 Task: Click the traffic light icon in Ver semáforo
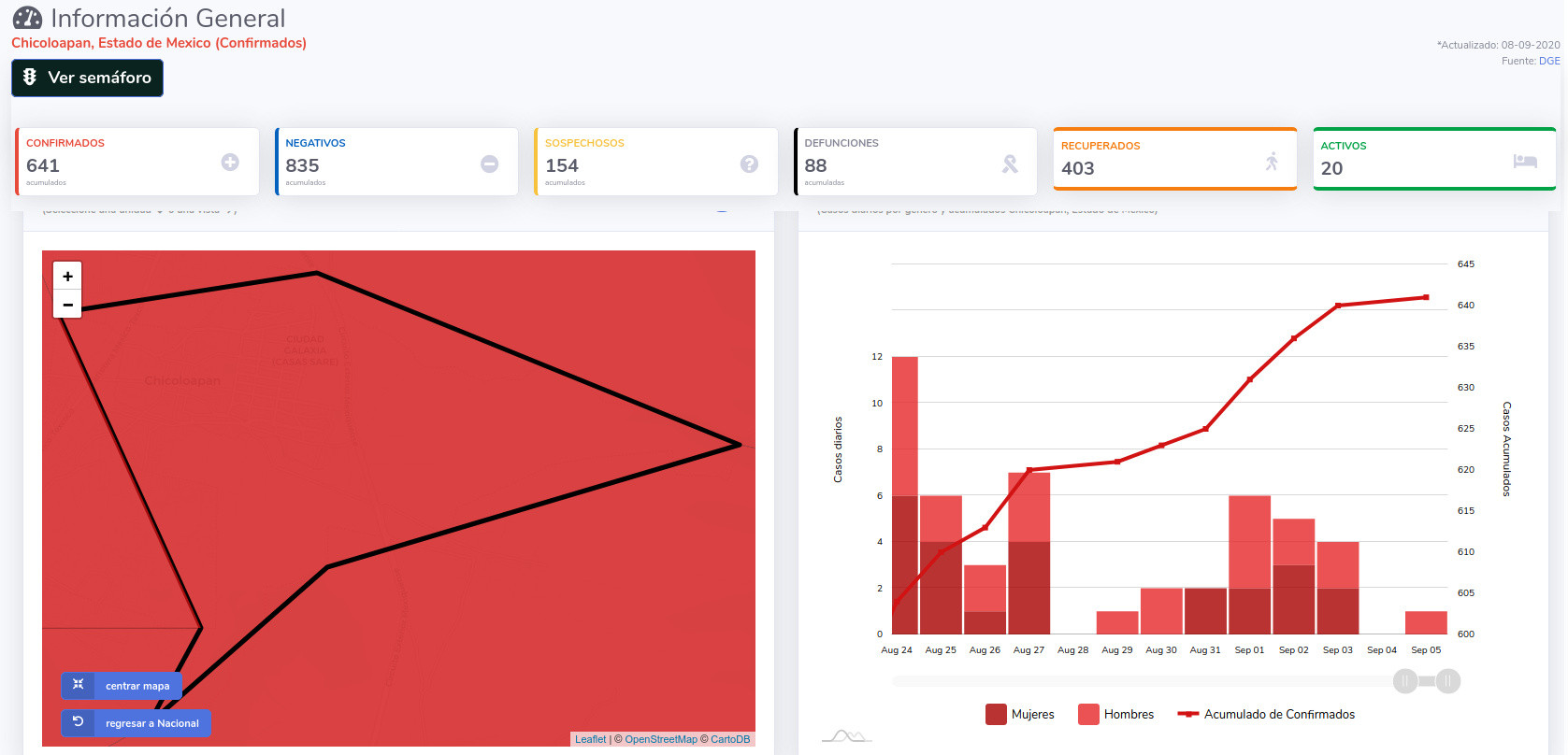[30, 78]
